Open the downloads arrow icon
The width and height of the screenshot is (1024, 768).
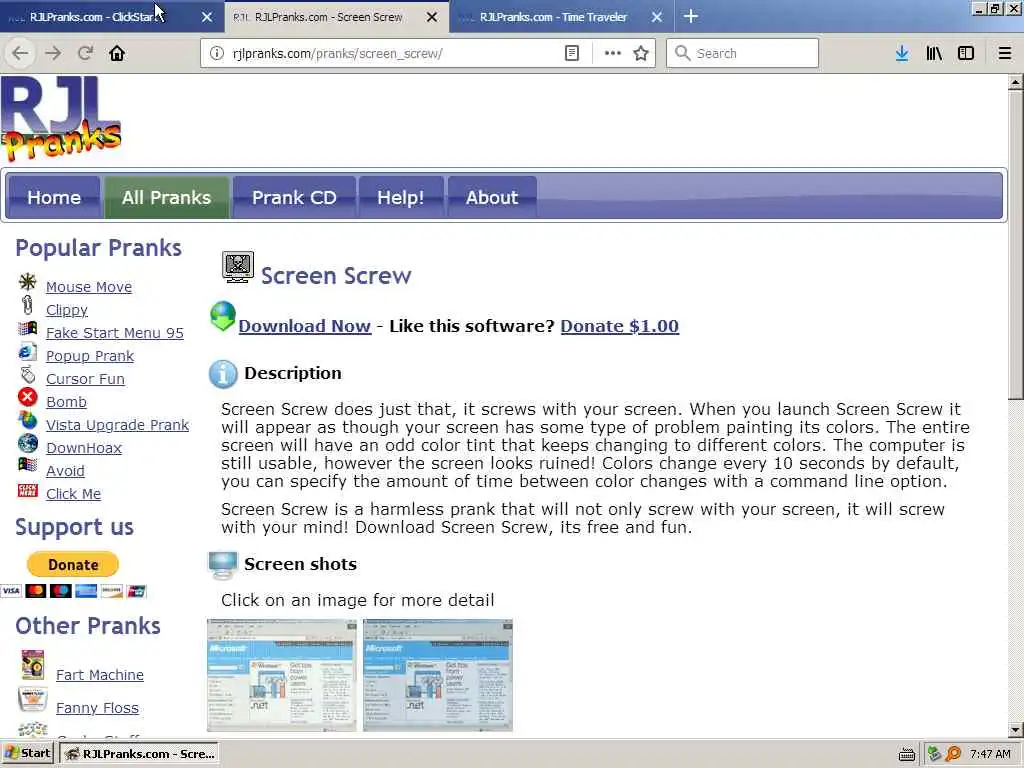click(902, 53)
